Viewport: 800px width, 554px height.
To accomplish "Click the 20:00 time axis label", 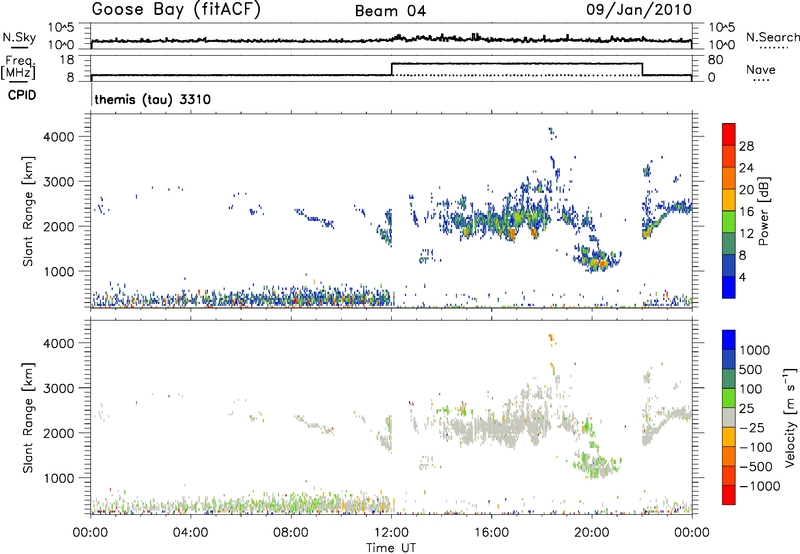I will [592, 533].
